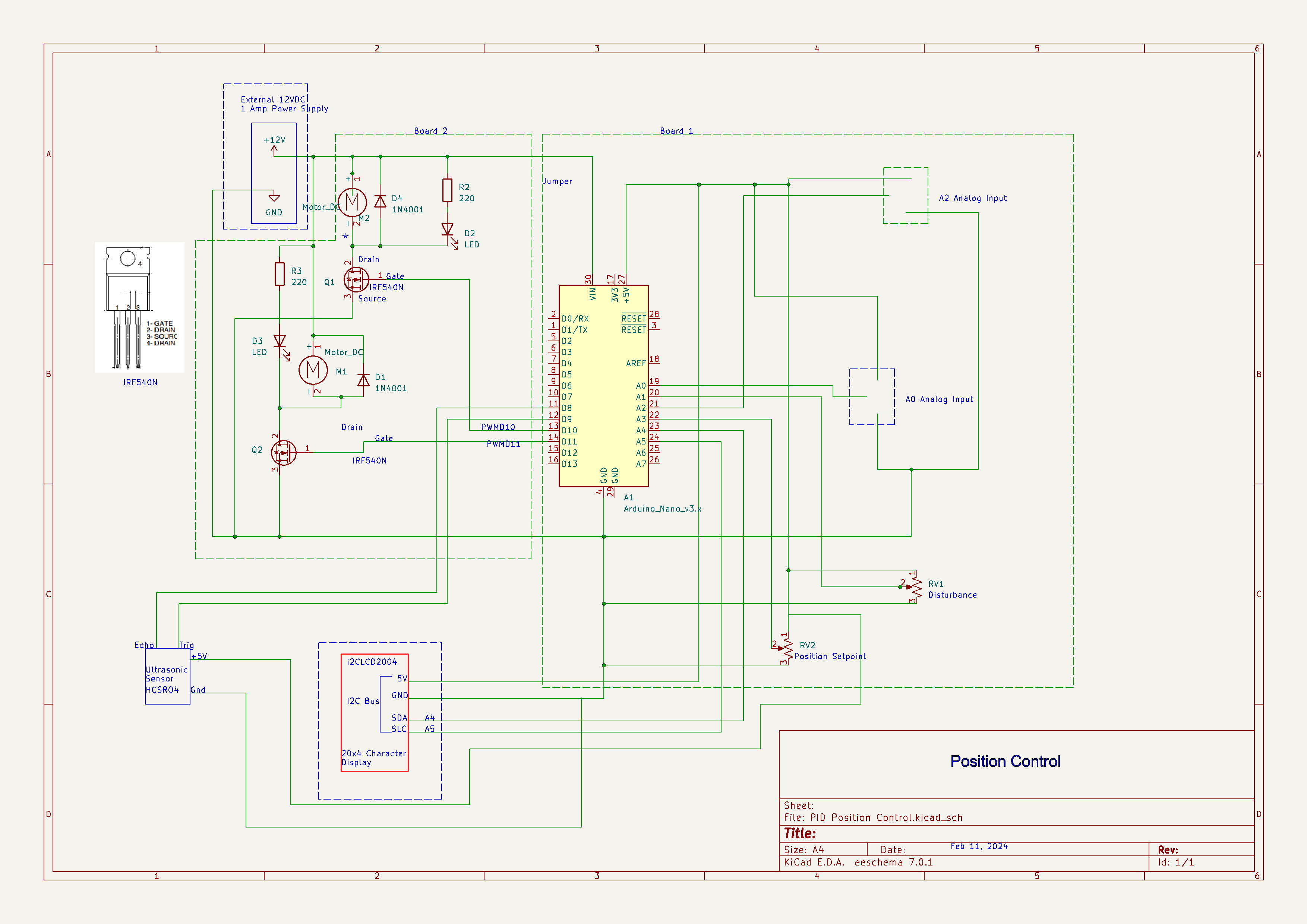Select the RV2 Position Setpoint potentiometer
1307x924 pixels.
pos(788,649)
